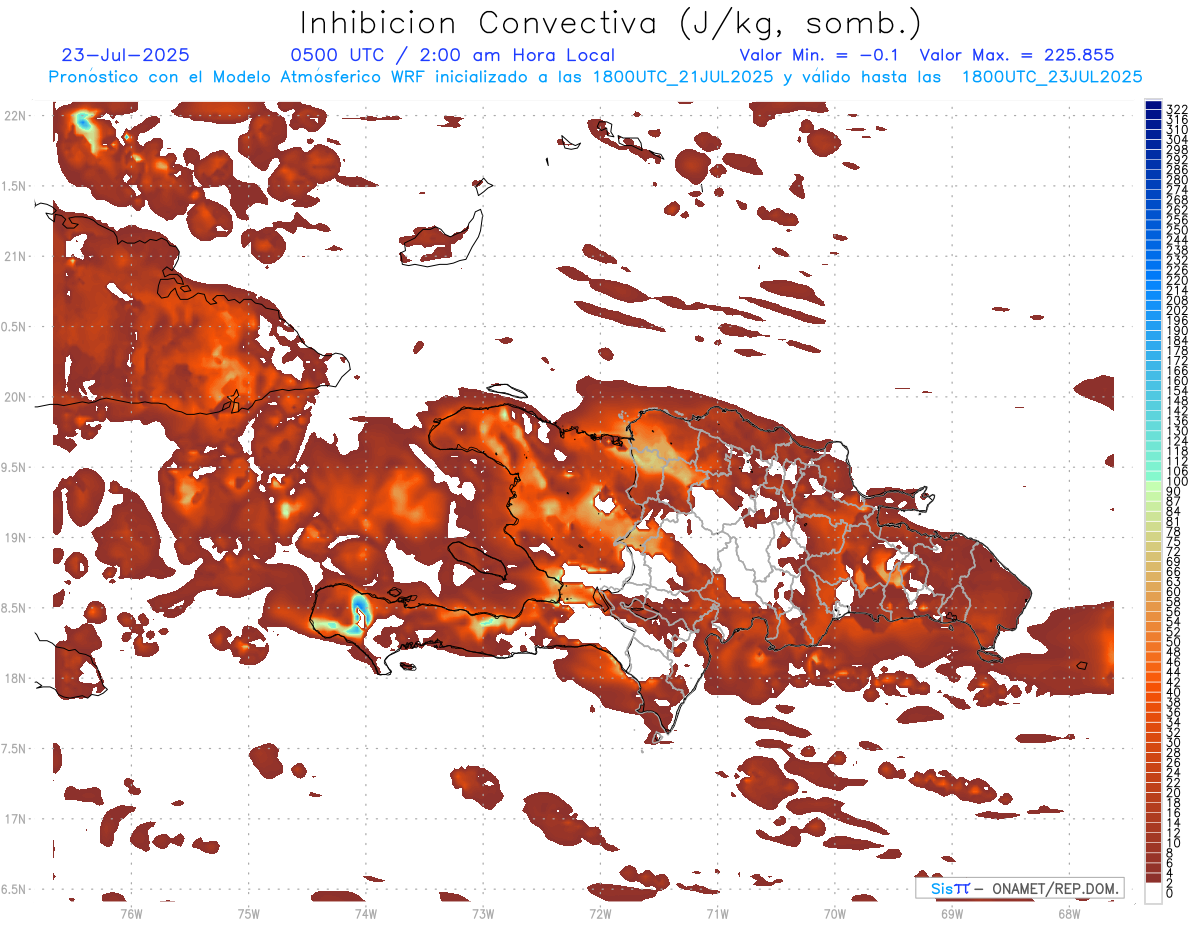Screen dimensions: 1200x927
Task: Click the longitude label '72W'
Action: 600,913
